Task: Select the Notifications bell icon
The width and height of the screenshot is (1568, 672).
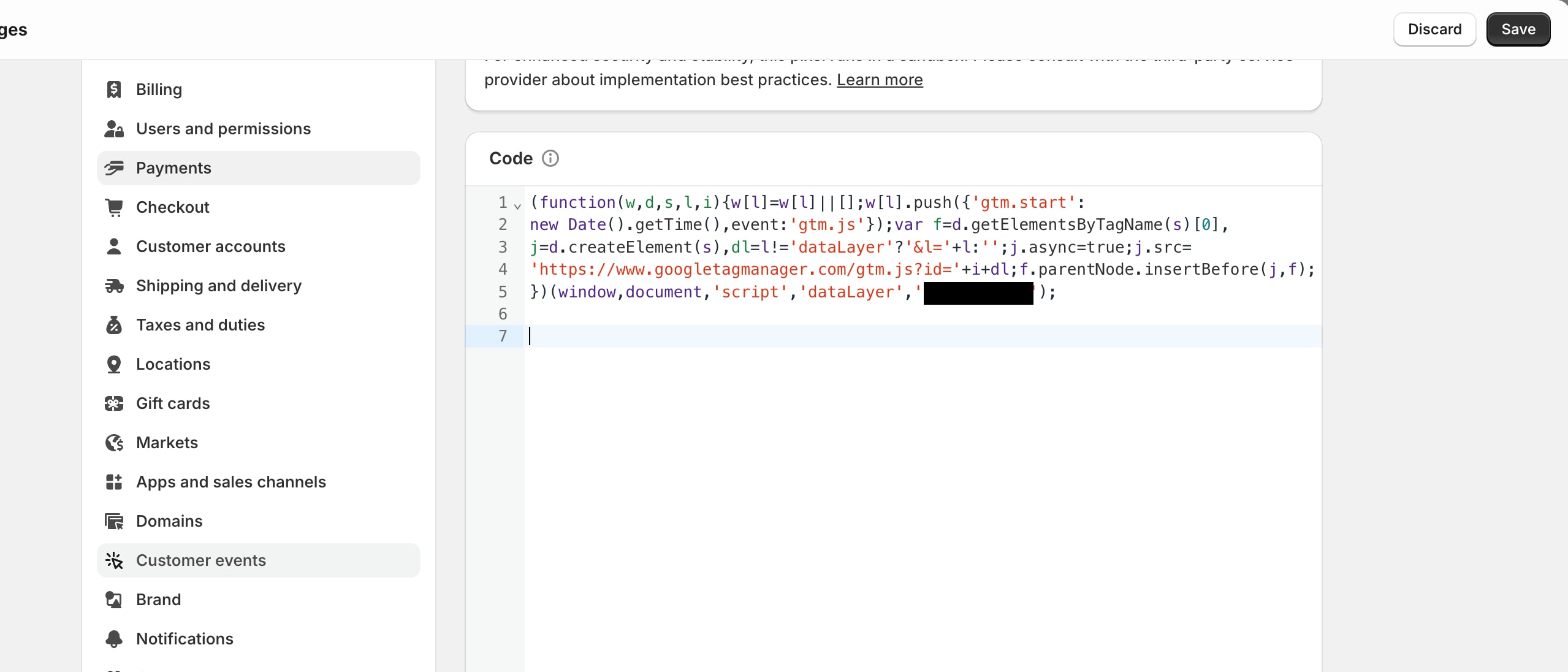Action: coord(113,639)
